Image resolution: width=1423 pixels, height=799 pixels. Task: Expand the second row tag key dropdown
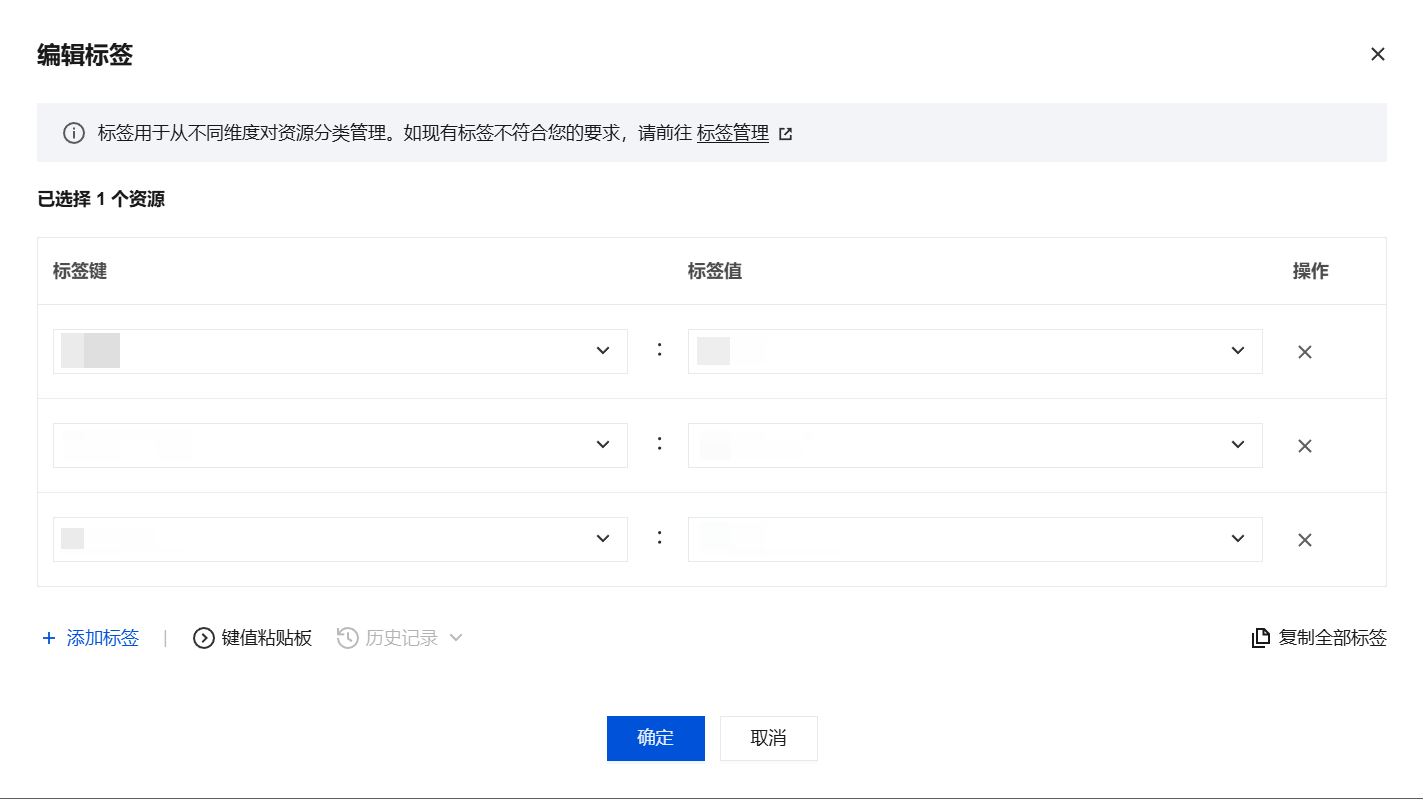coord(602,445)
